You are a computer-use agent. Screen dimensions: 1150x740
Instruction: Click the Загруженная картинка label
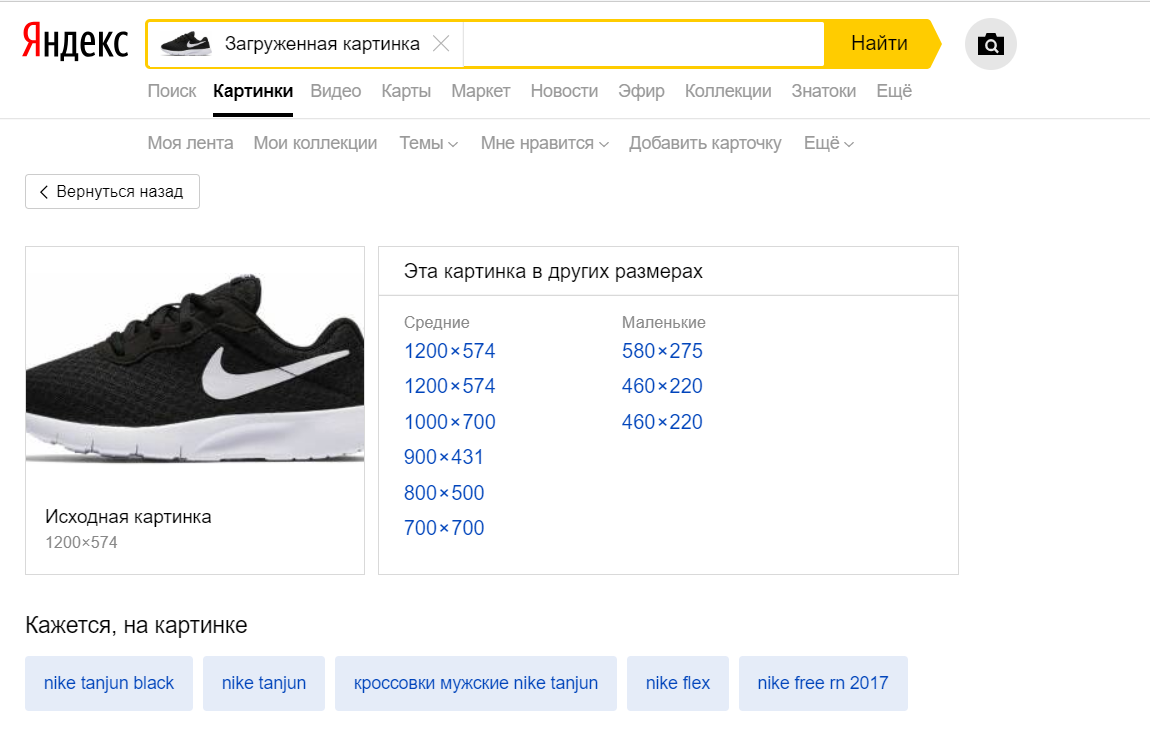tap(322, 44)
